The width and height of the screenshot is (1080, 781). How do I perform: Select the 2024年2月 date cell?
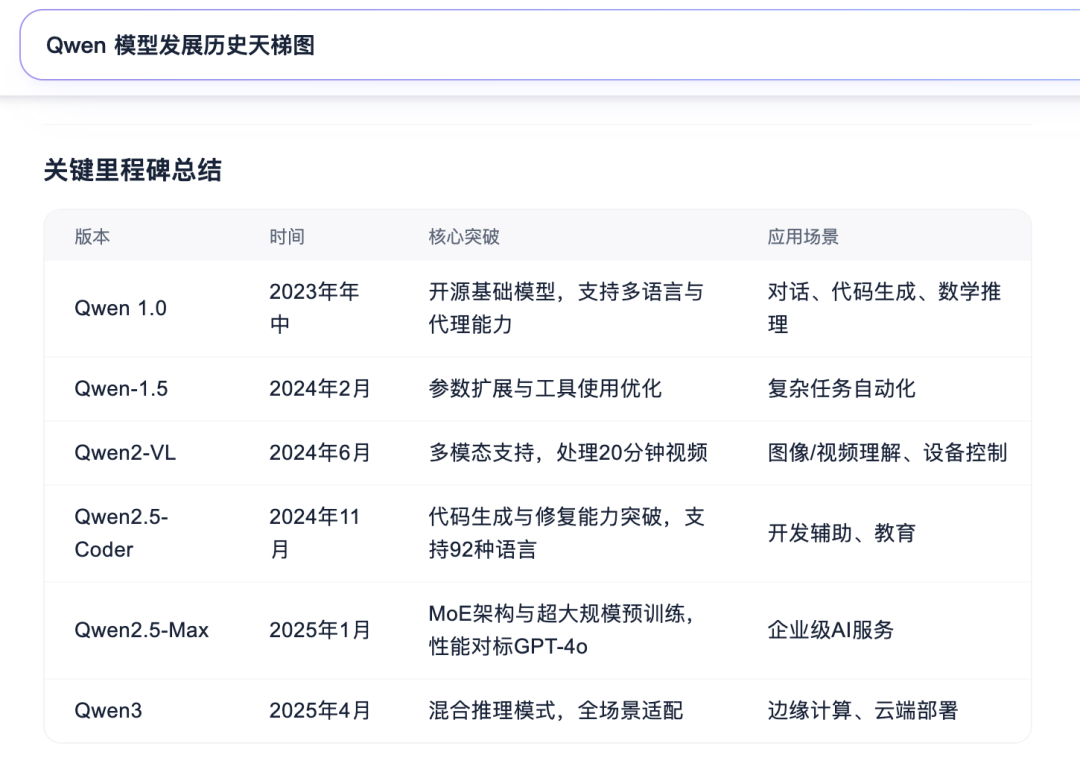320,388
